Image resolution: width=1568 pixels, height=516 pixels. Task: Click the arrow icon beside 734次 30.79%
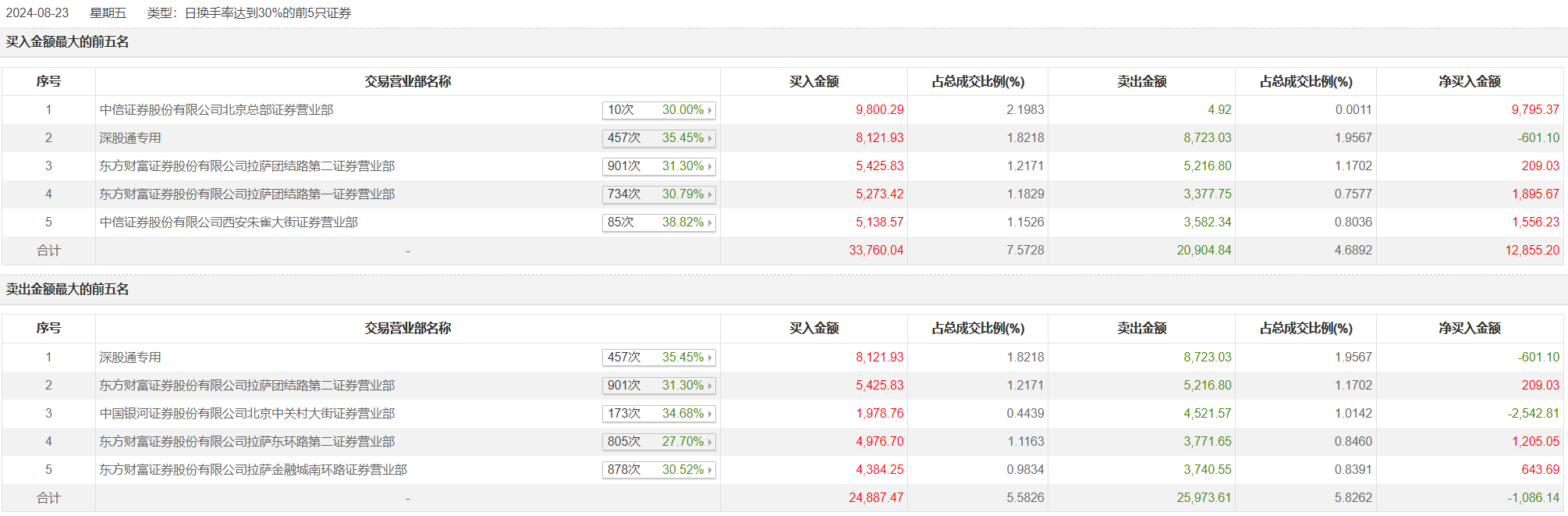(710, 195)
